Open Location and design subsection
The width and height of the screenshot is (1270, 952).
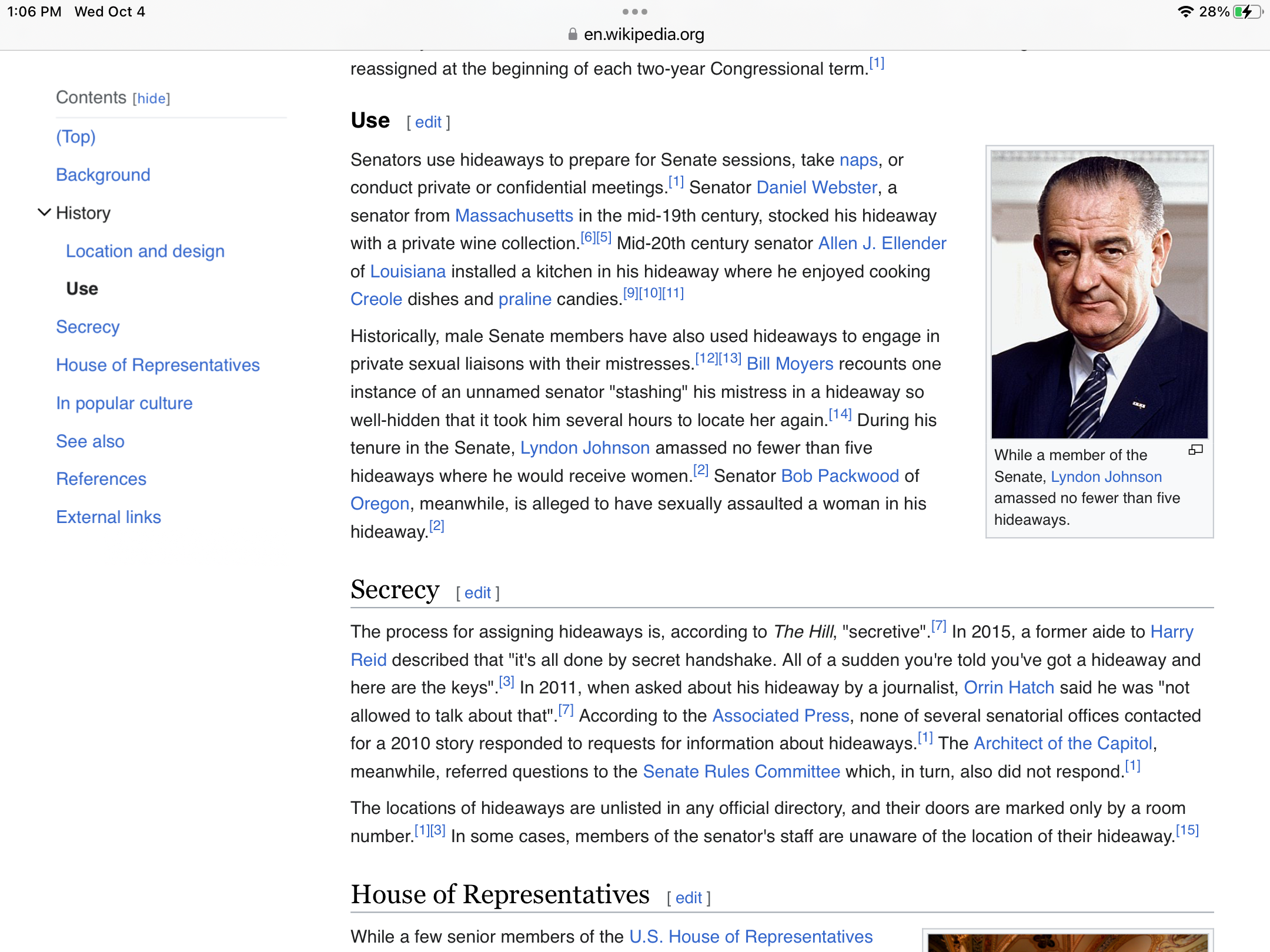[145, 251]
